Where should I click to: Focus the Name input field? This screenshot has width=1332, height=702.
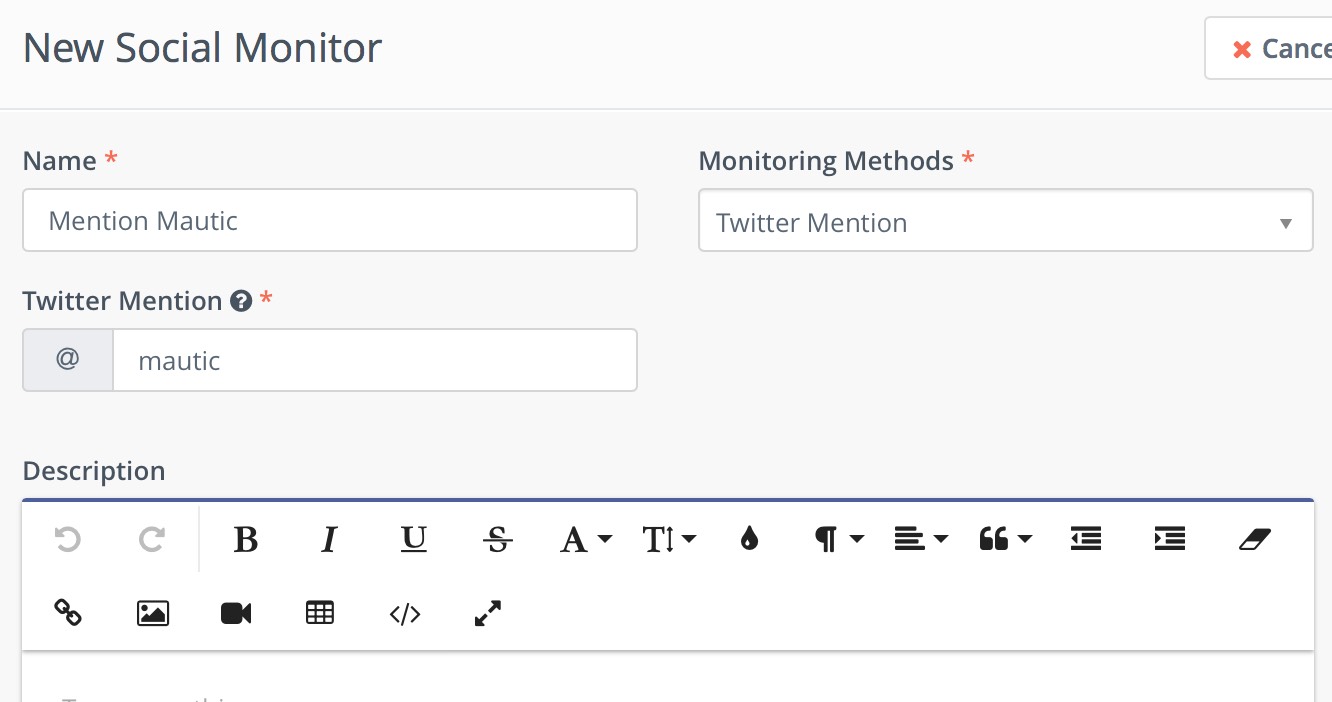(330, 220)
